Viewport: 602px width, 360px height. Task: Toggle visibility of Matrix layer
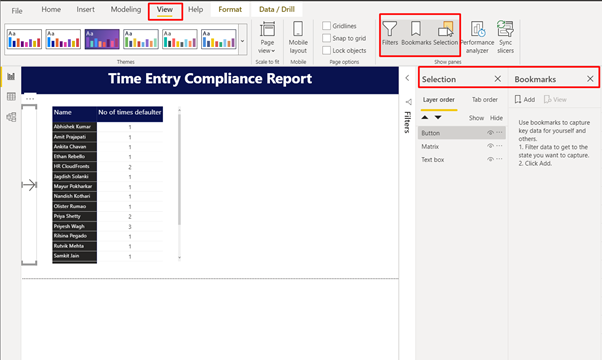(x=490, y=146)
